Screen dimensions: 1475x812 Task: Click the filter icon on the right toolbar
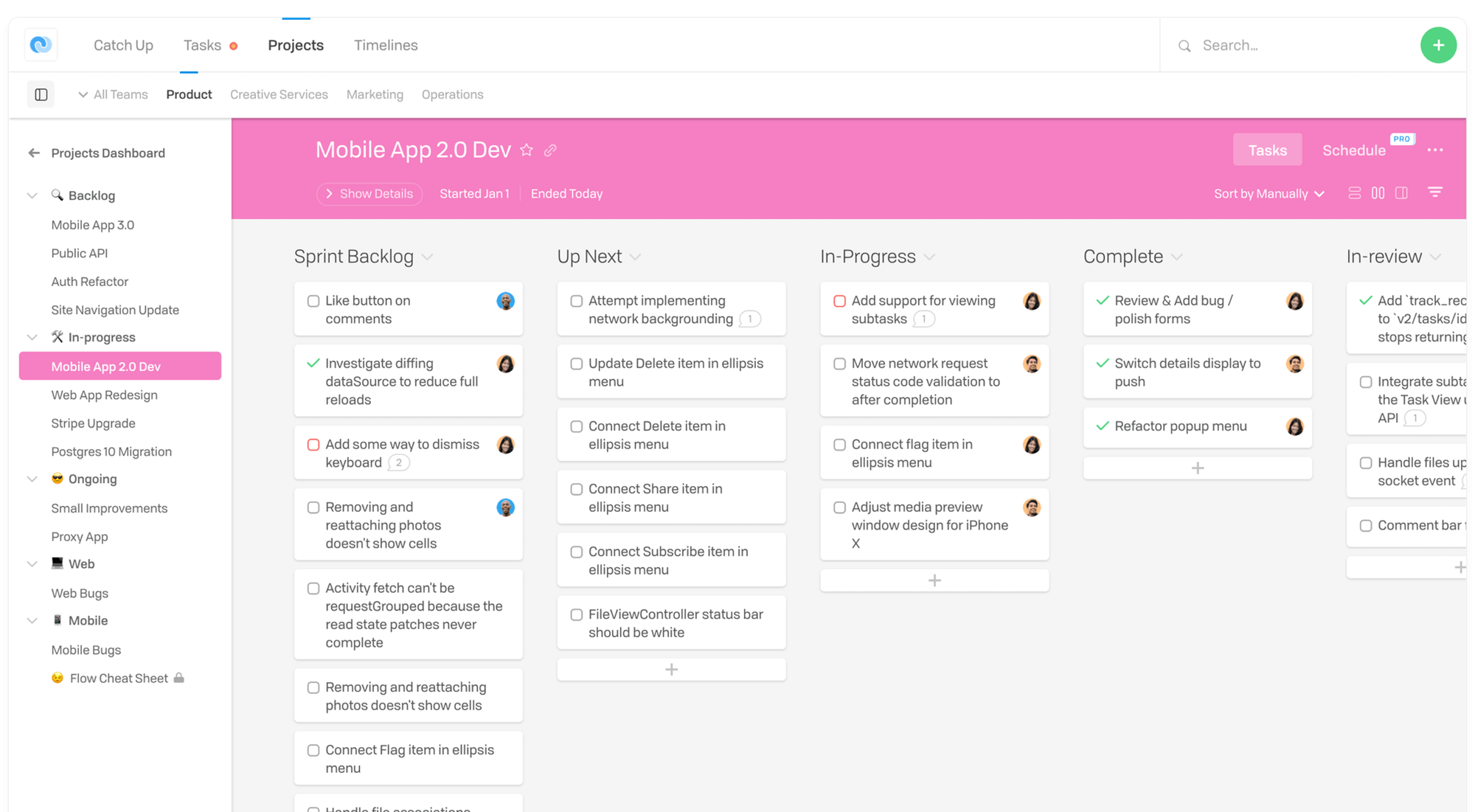pos(1436,193)
